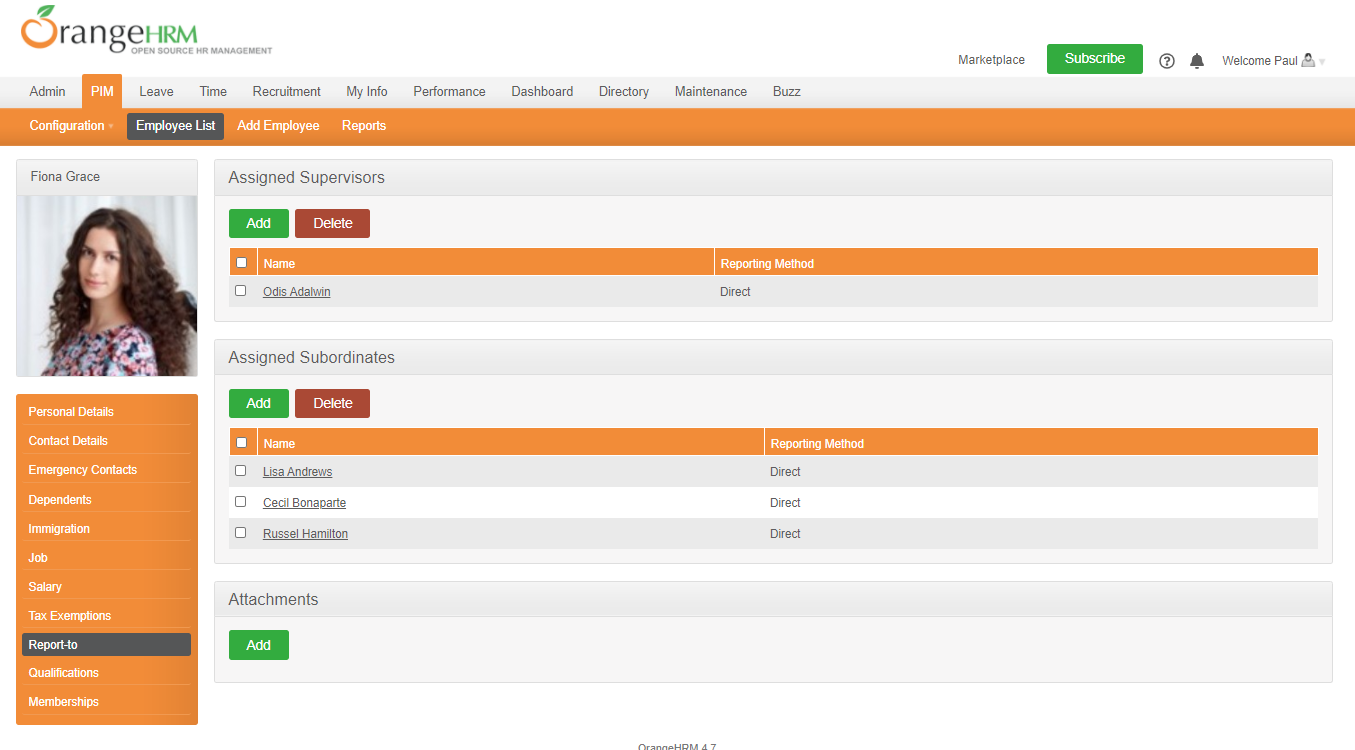
Task: Check the Odis Adalwin row checkbox
Action: pos(240,291)
